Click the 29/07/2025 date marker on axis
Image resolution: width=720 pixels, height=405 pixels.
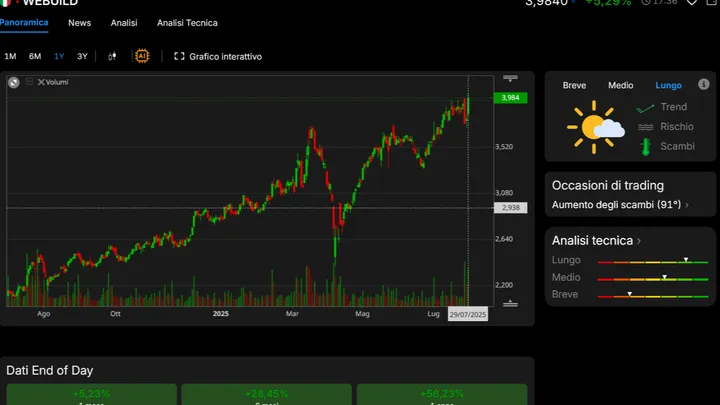pyautogui.click(x=467, y=315)
